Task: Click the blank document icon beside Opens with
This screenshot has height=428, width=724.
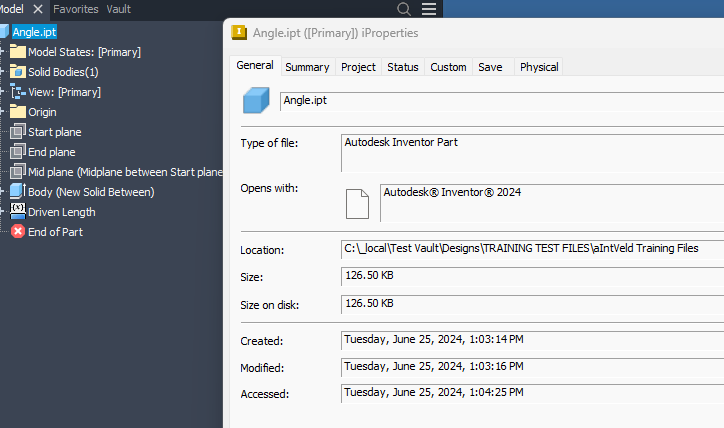Action: click(x=357, y=204)
